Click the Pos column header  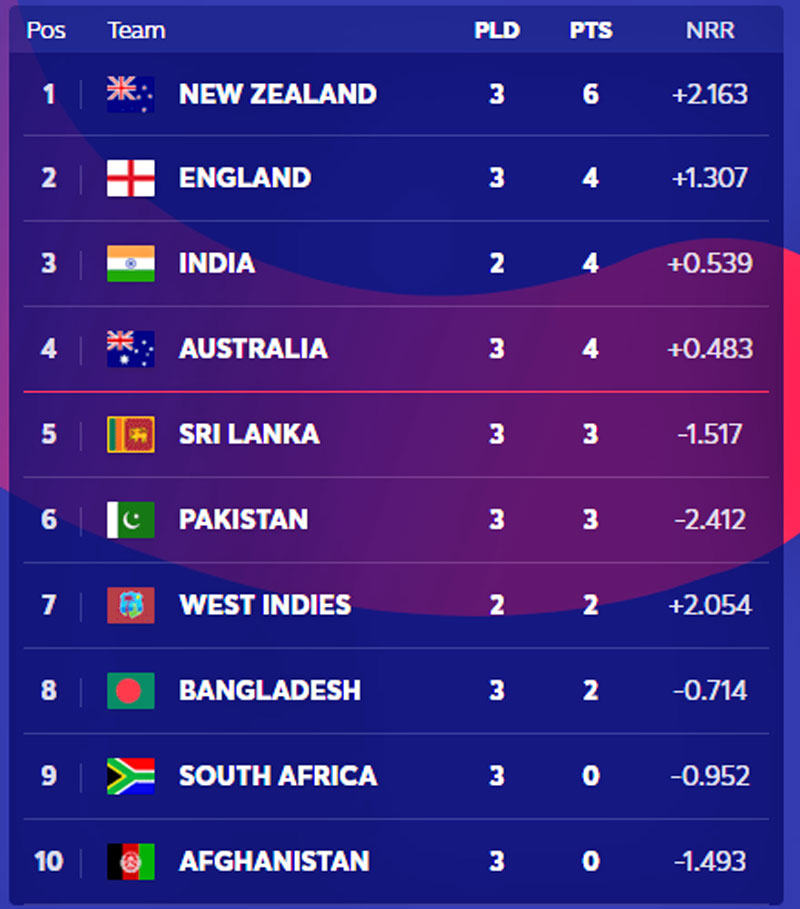(46, 30)
